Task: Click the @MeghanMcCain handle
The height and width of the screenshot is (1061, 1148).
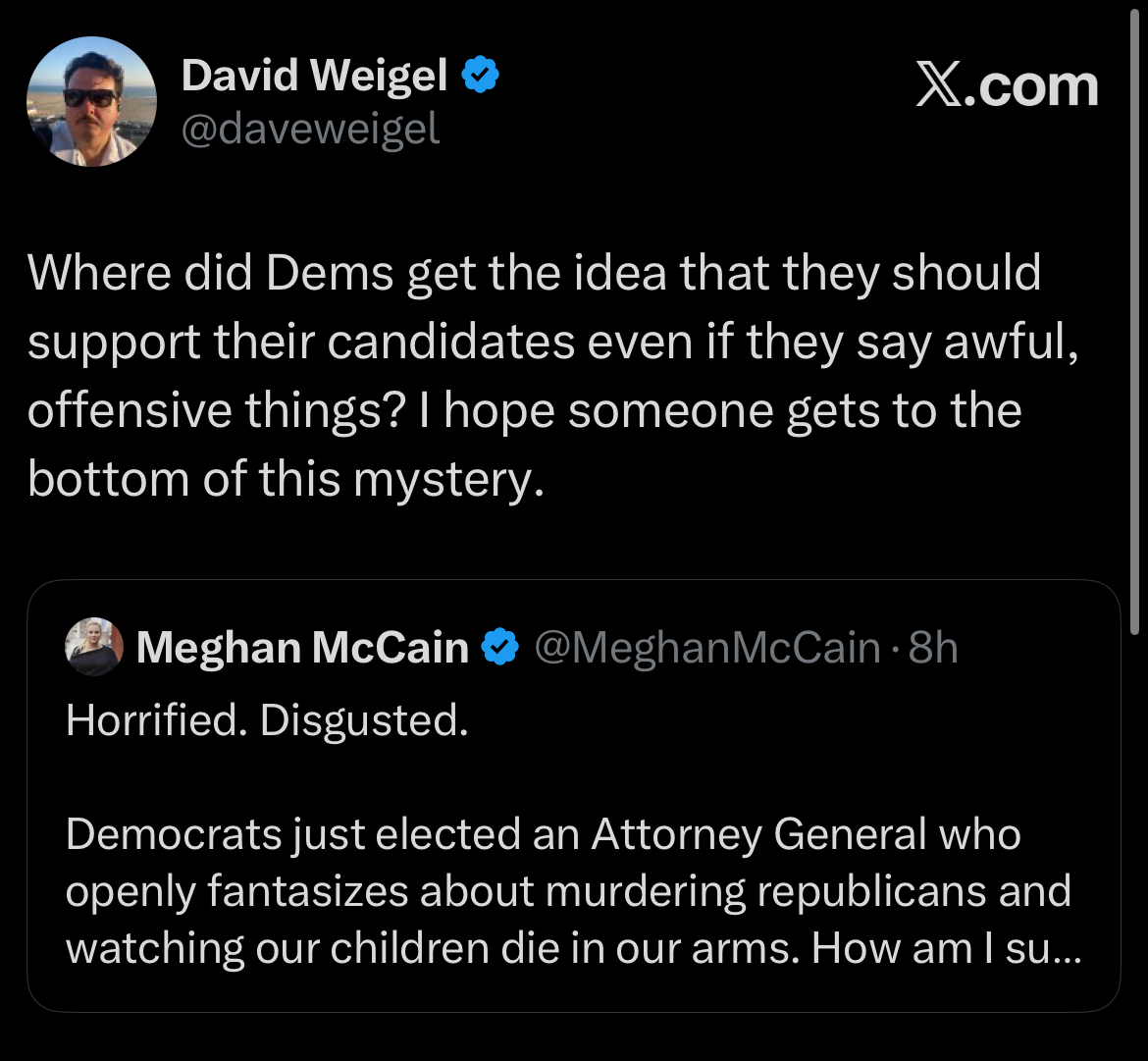Action: coord(705,648)
